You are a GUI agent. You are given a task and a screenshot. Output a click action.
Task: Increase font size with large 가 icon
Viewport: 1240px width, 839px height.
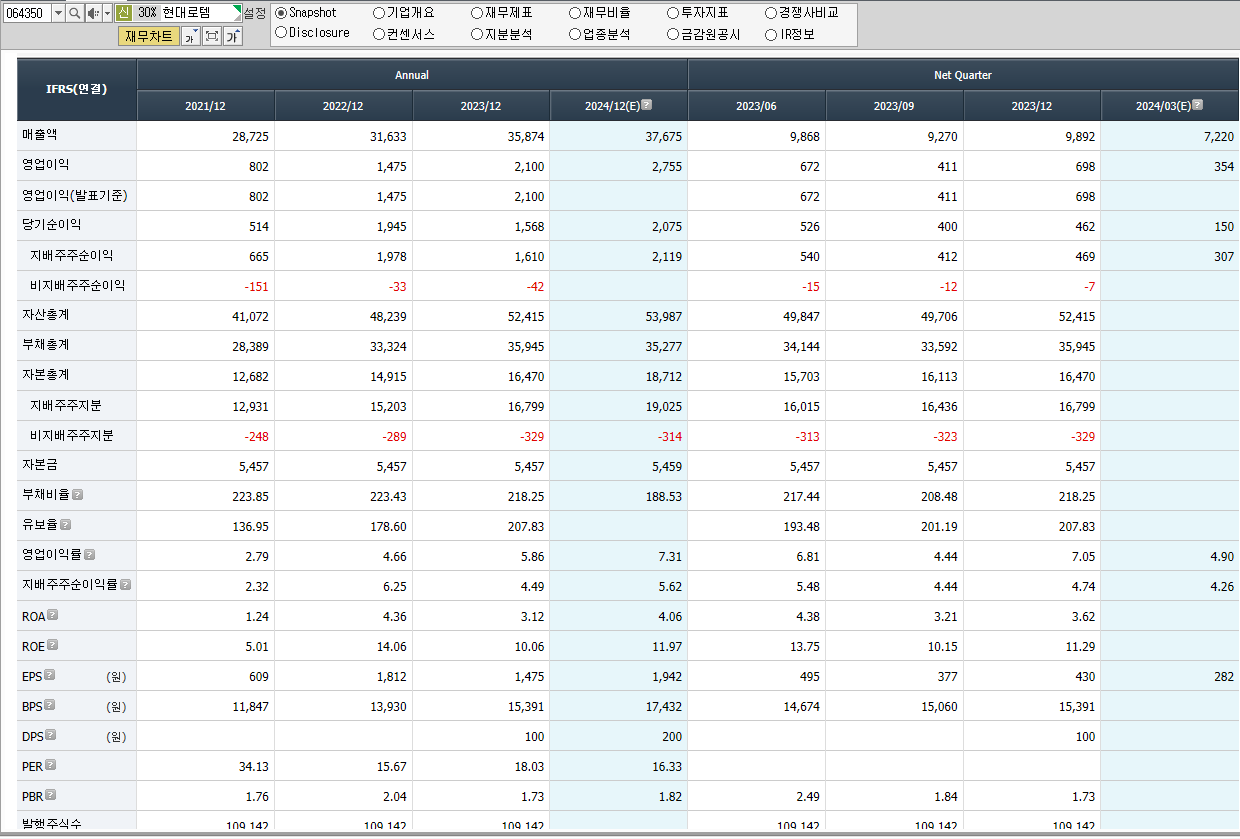point(232,37)
